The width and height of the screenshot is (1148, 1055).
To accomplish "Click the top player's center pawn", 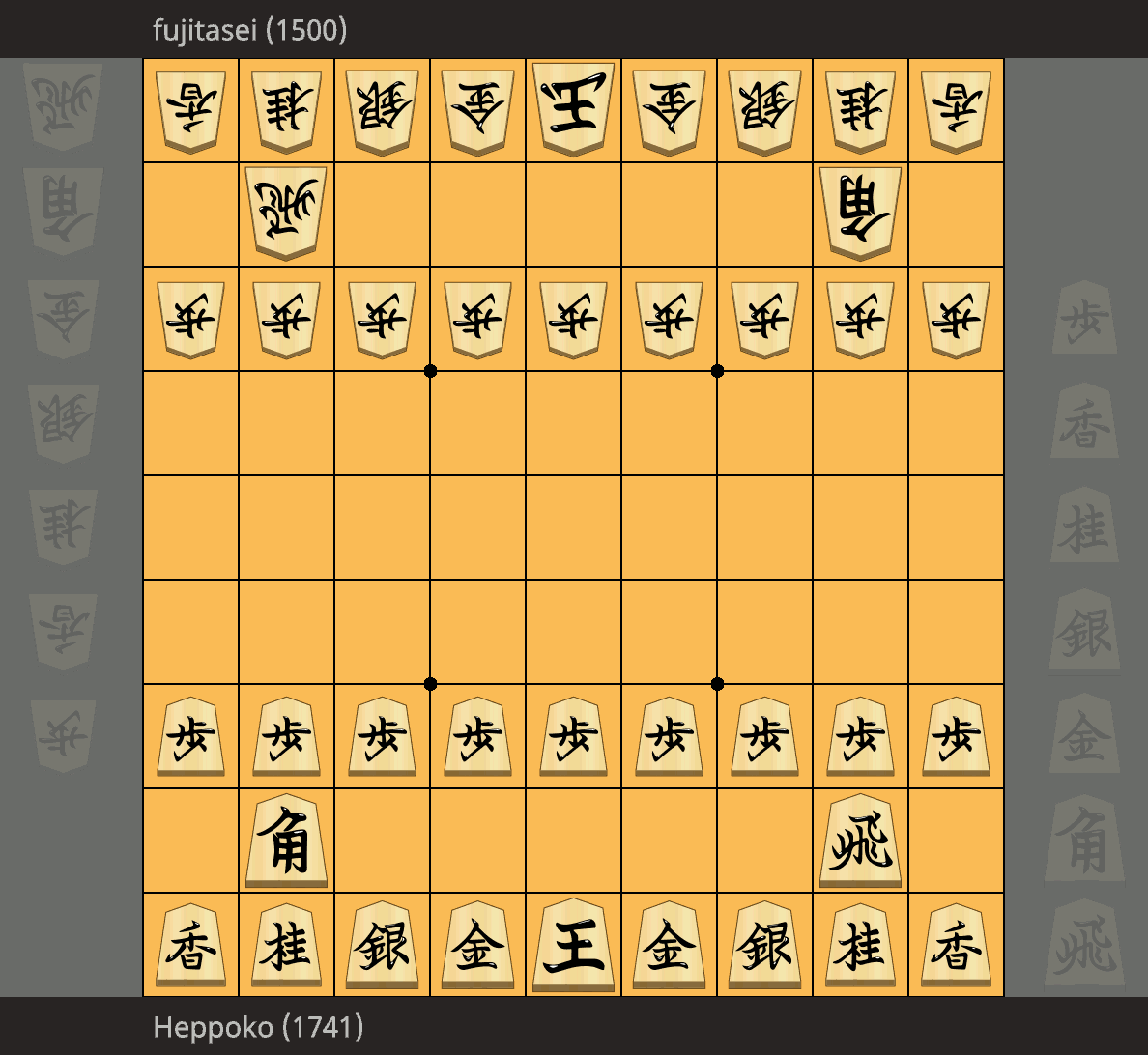I will tap(573, 319).
